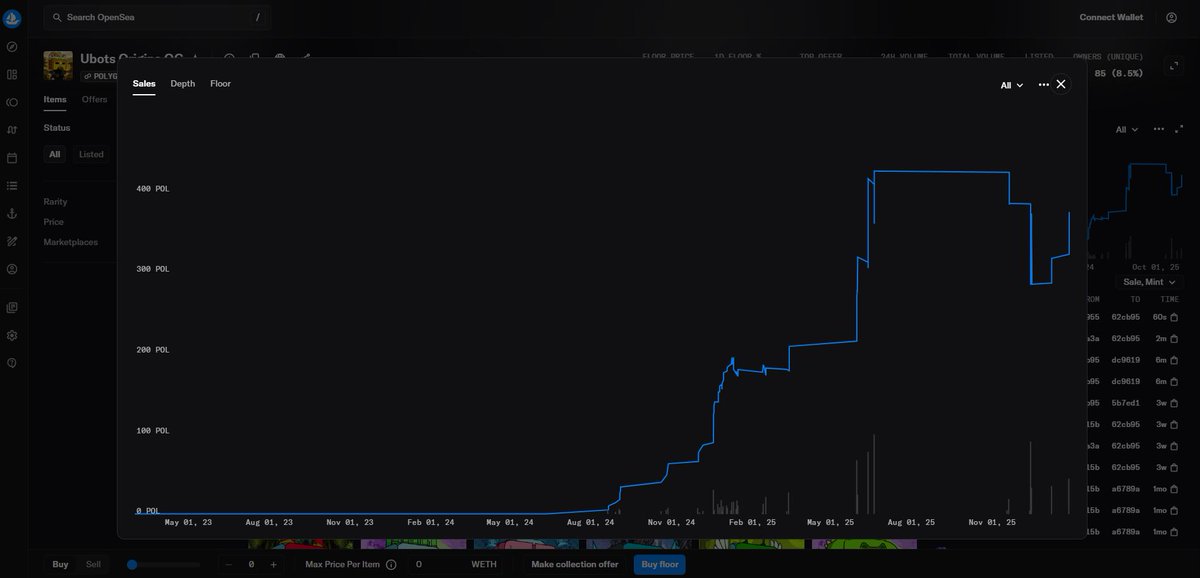Click the Make collection offer button
Viewport: 1200px width, 578px height.
click(575, 565)
